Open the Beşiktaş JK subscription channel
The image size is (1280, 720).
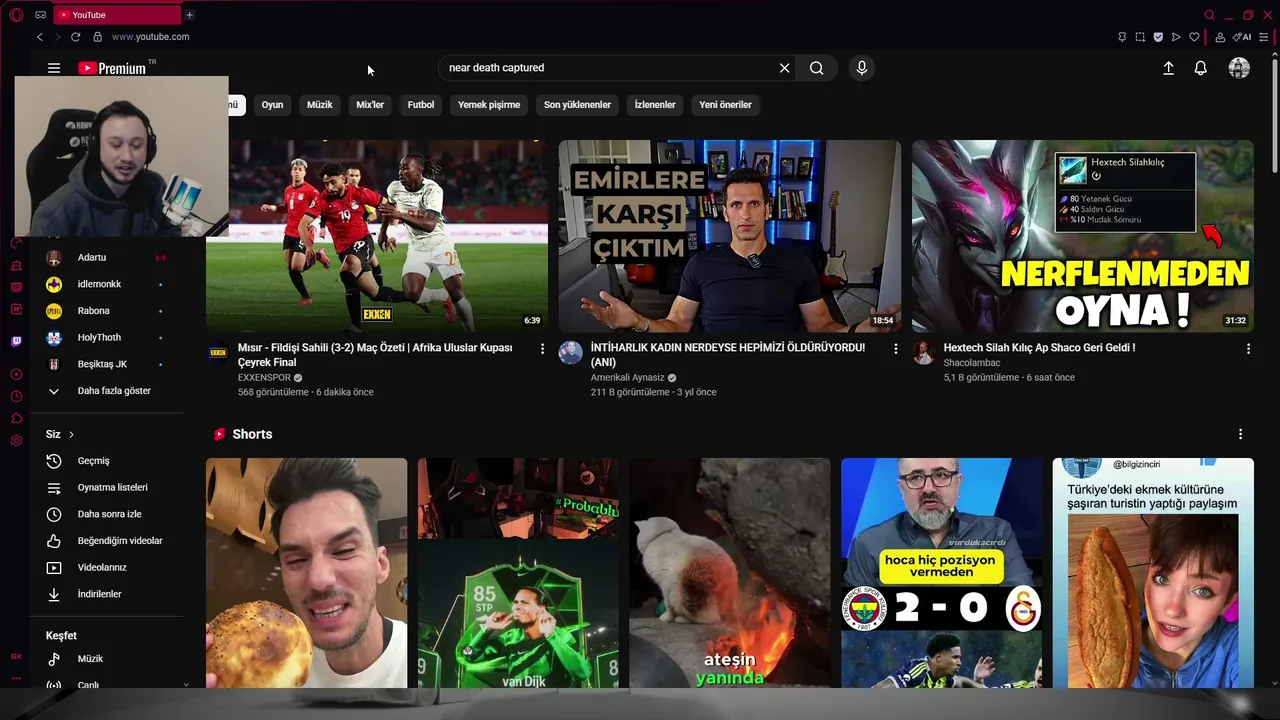point(107,364)
